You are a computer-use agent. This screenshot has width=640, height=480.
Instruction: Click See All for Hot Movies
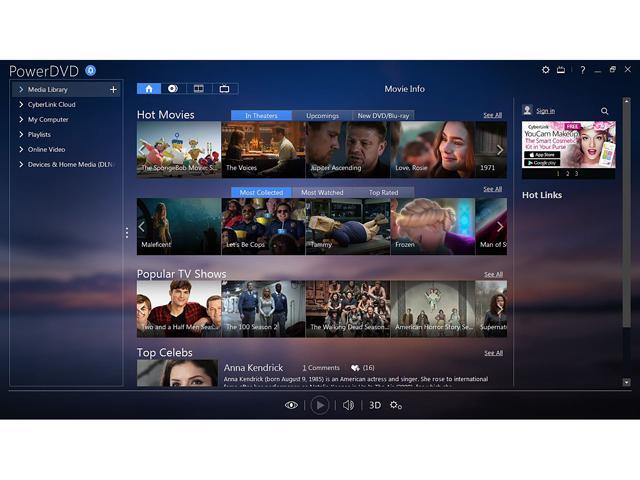pos(493,115)
